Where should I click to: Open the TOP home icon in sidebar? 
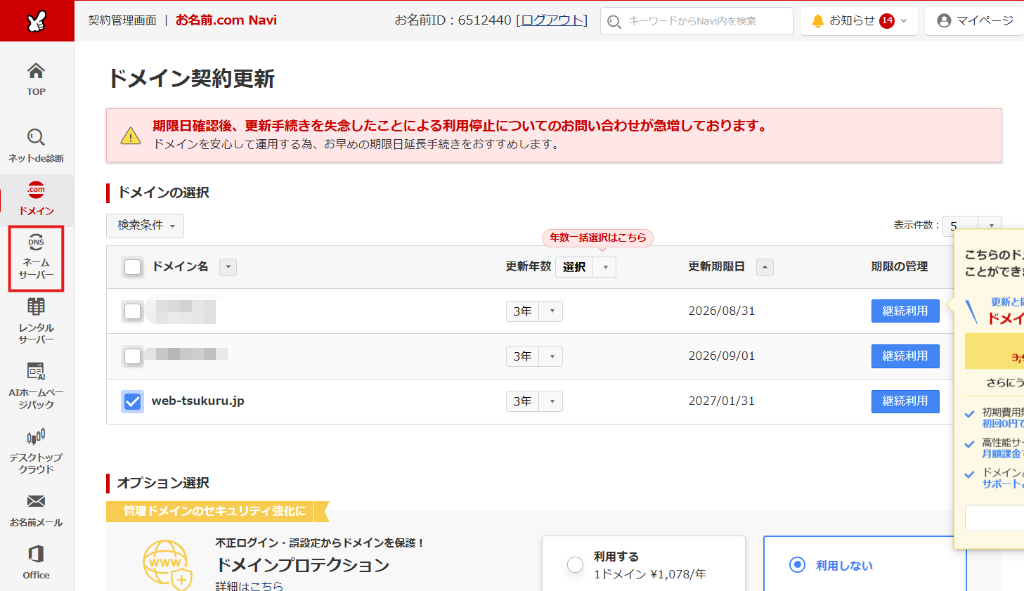coord(36,78)
